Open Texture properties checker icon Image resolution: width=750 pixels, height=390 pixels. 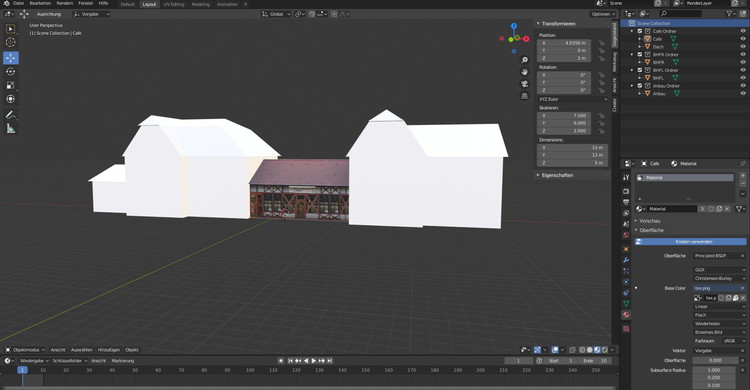click(626, 329)
